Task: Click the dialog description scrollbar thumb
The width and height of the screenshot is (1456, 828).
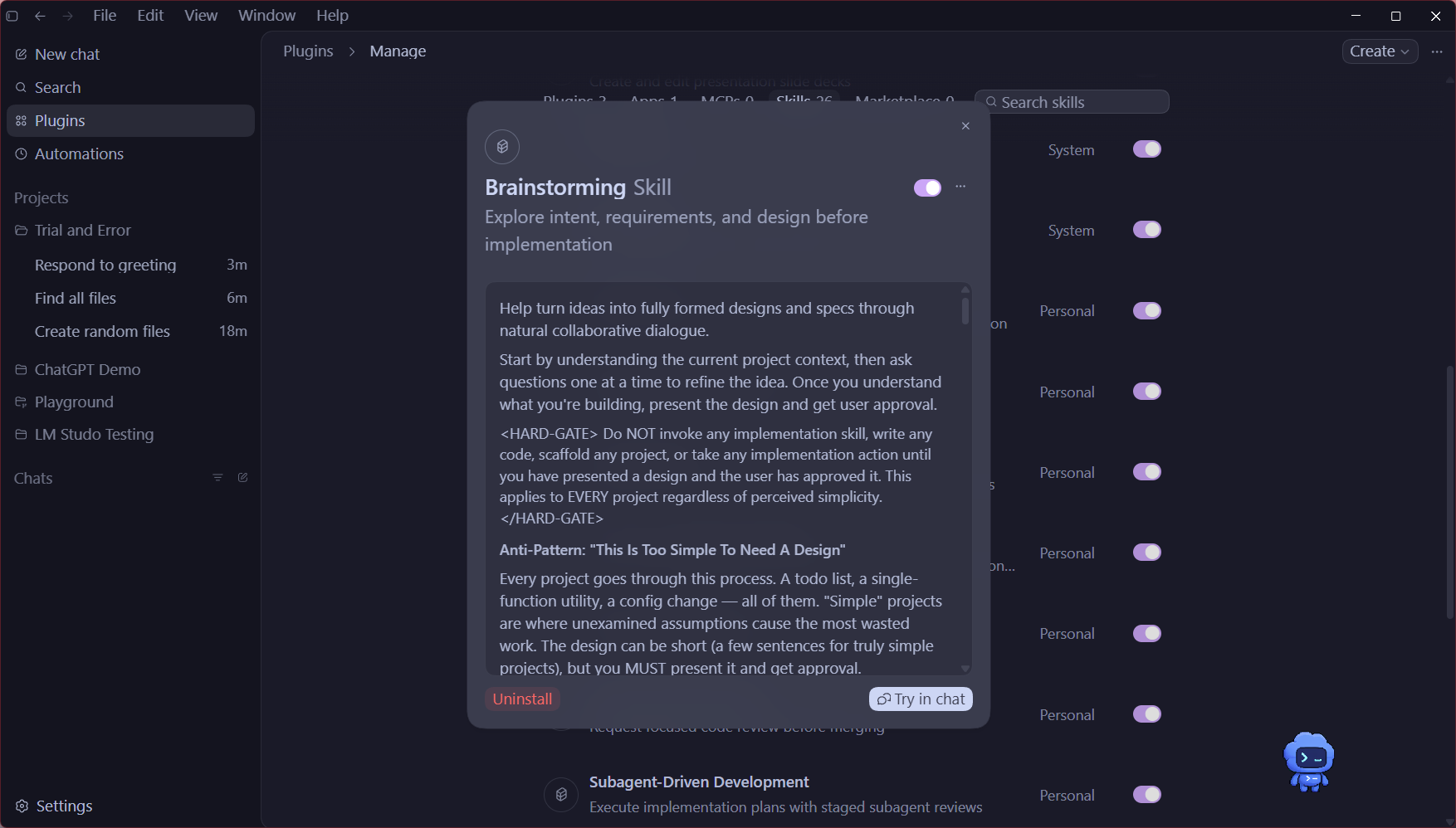Action: pos(965,311)
